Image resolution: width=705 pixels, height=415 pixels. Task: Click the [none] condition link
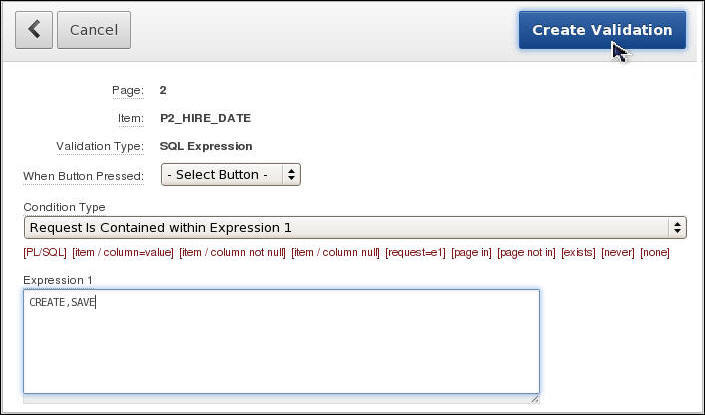tap(655, 253)
